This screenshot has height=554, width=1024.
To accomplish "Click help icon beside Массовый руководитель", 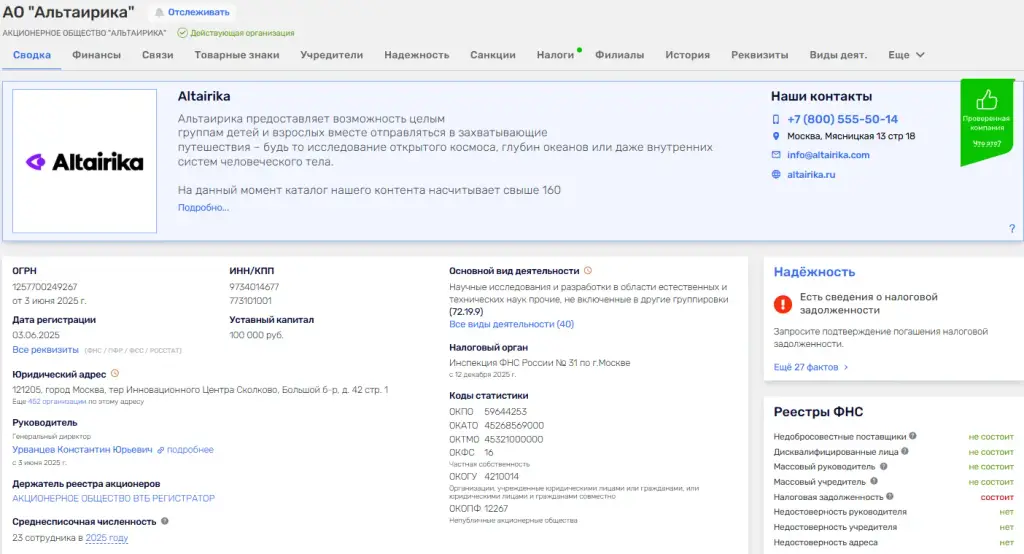I will point(884,466).
